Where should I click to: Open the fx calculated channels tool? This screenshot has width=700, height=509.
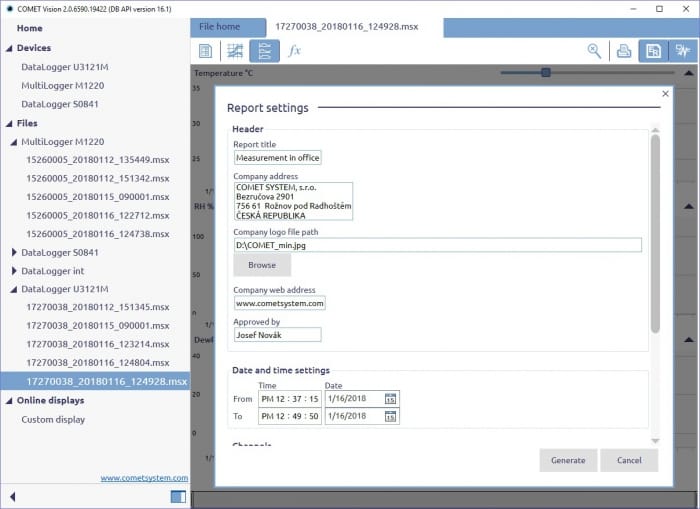pos(294,51)
